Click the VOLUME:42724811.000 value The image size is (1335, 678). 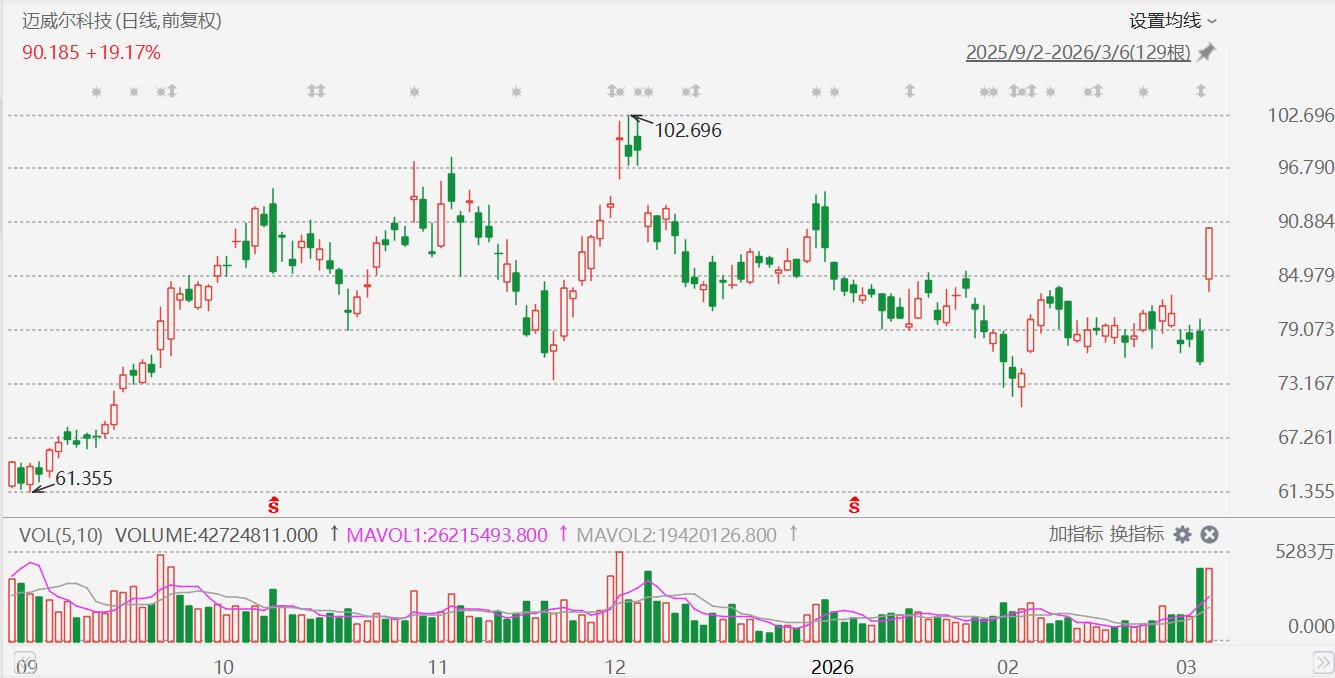tap(217, 535)
